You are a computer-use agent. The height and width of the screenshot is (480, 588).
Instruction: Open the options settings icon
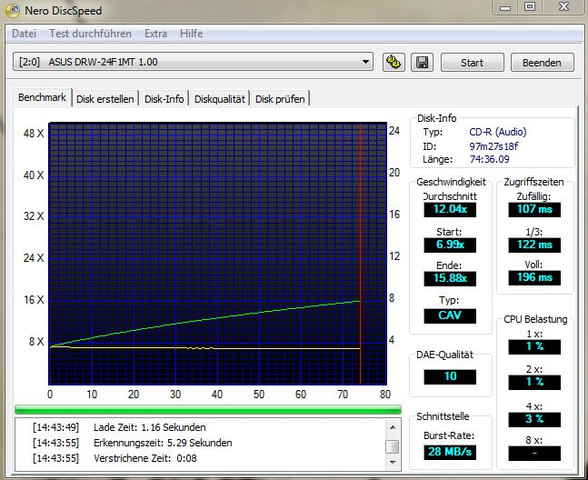point(393,62)
